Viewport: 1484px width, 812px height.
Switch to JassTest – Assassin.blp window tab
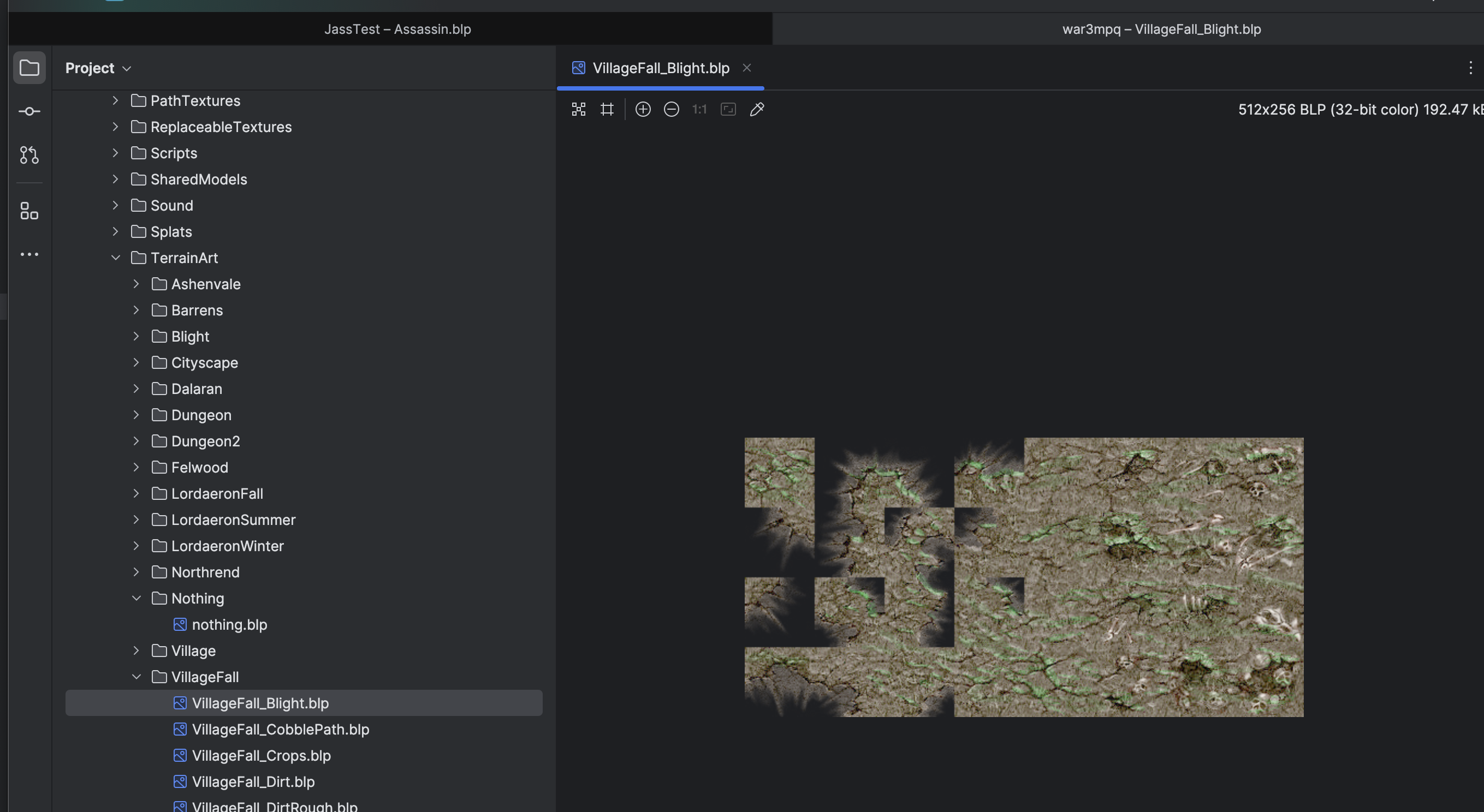[397, 29]
